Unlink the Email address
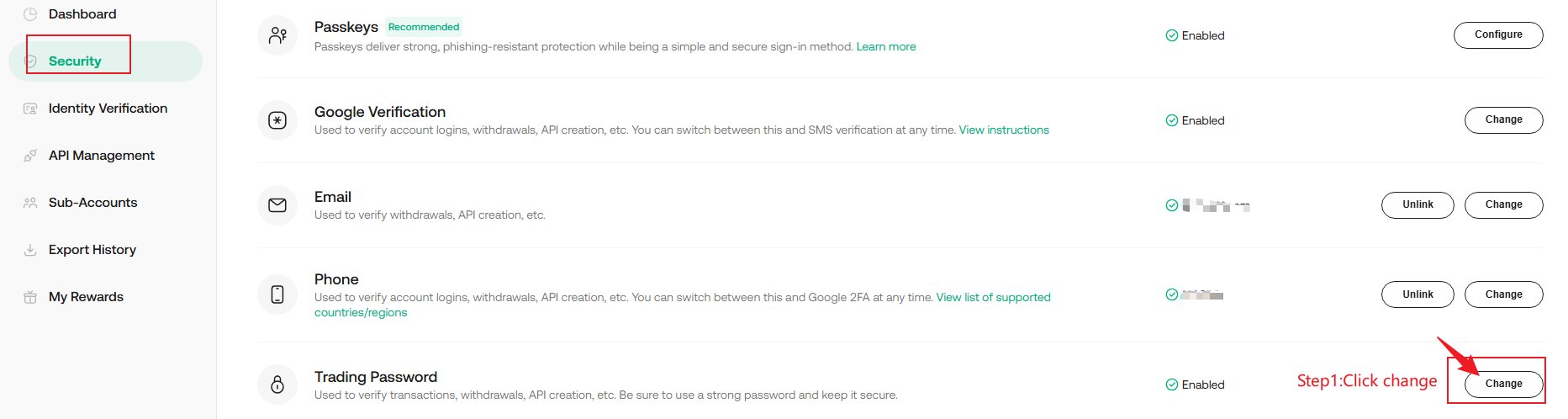 (x=1418, y=205)
